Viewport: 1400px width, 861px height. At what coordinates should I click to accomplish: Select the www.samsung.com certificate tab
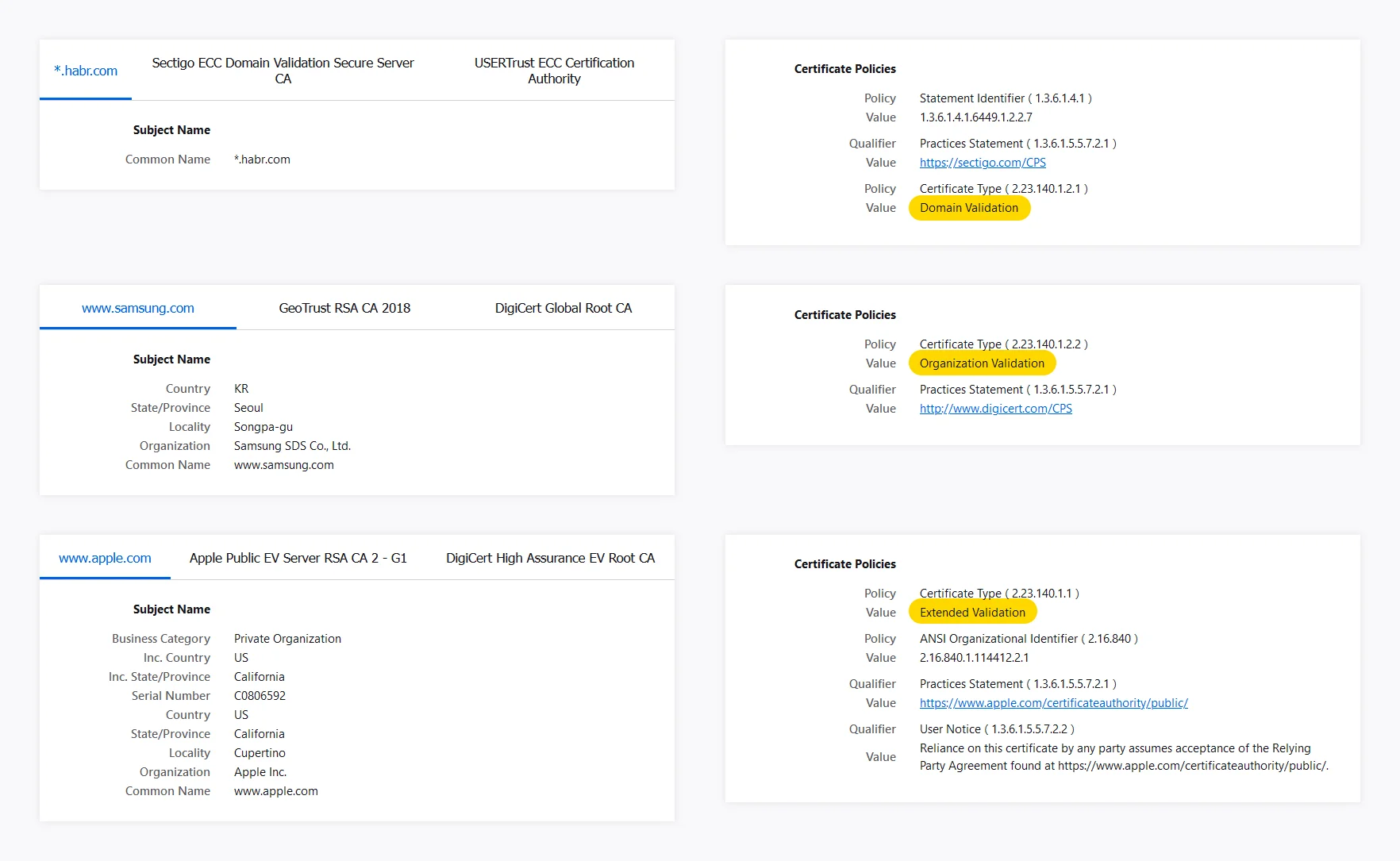click(x=138, y=308)
